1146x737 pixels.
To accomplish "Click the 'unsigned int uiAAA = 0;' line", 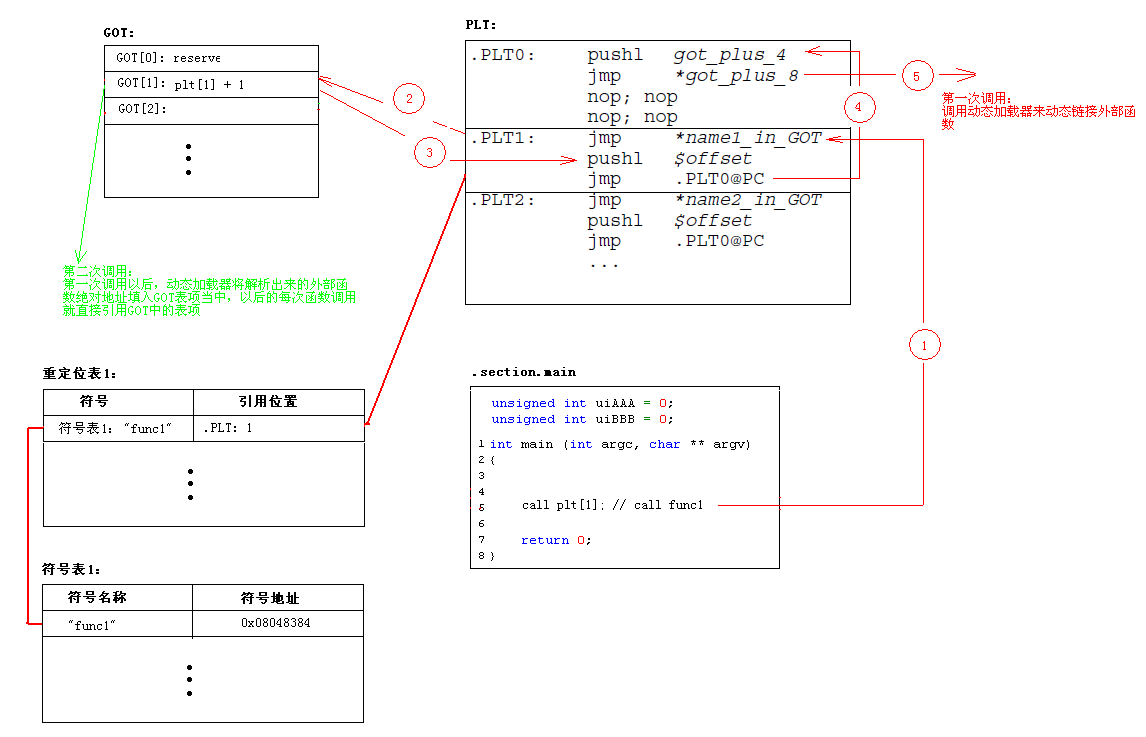I will [x=583, y=404].
